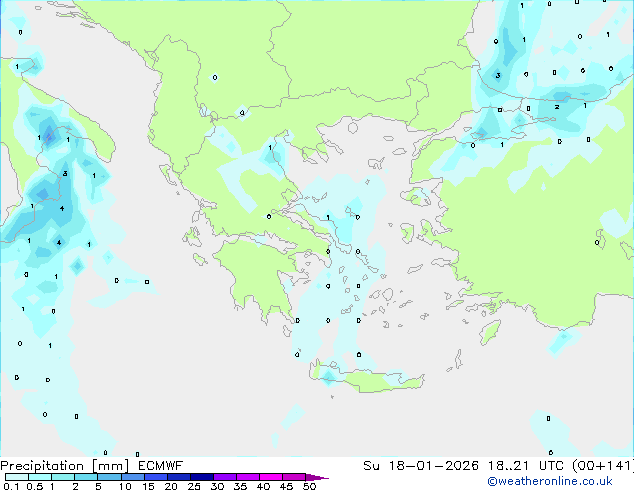The height and width of the screenshot is (490, 634).
Task: Select the 30 to 35 mm purple swatch
Action: click(224, 477)
